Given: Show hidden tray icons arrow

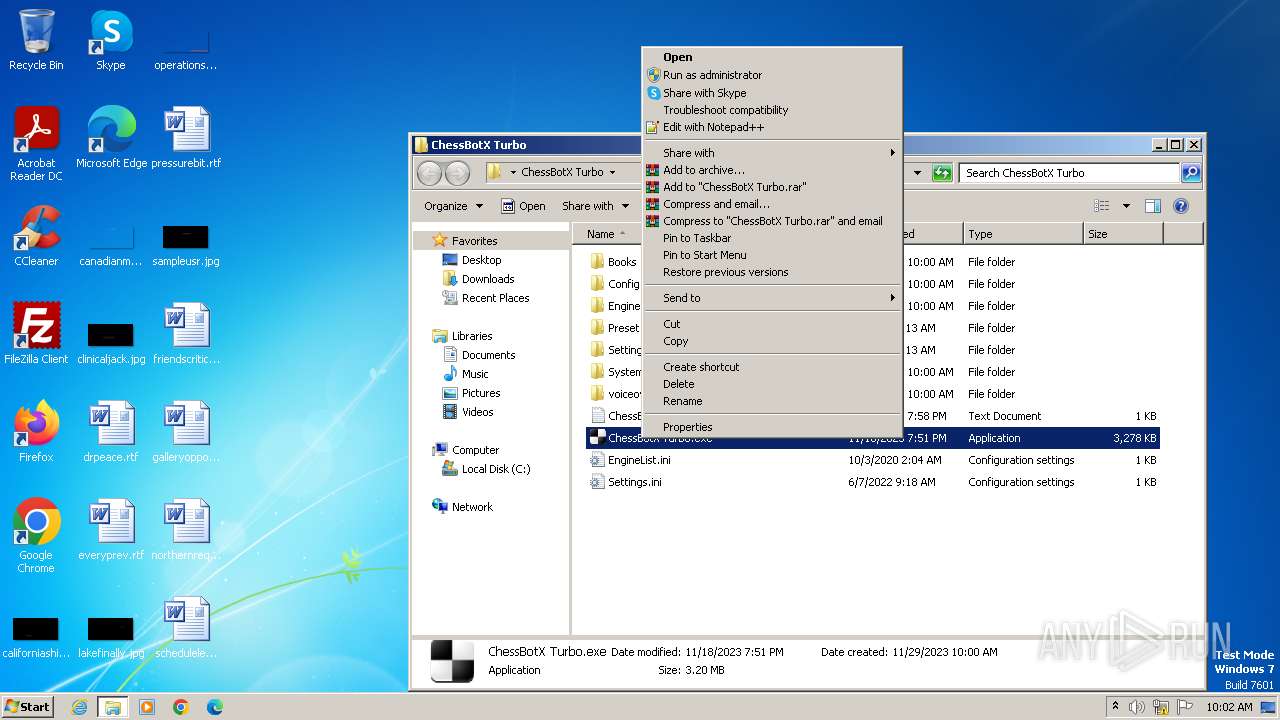Looking at the screenshot, I should tap(1116, 707).
